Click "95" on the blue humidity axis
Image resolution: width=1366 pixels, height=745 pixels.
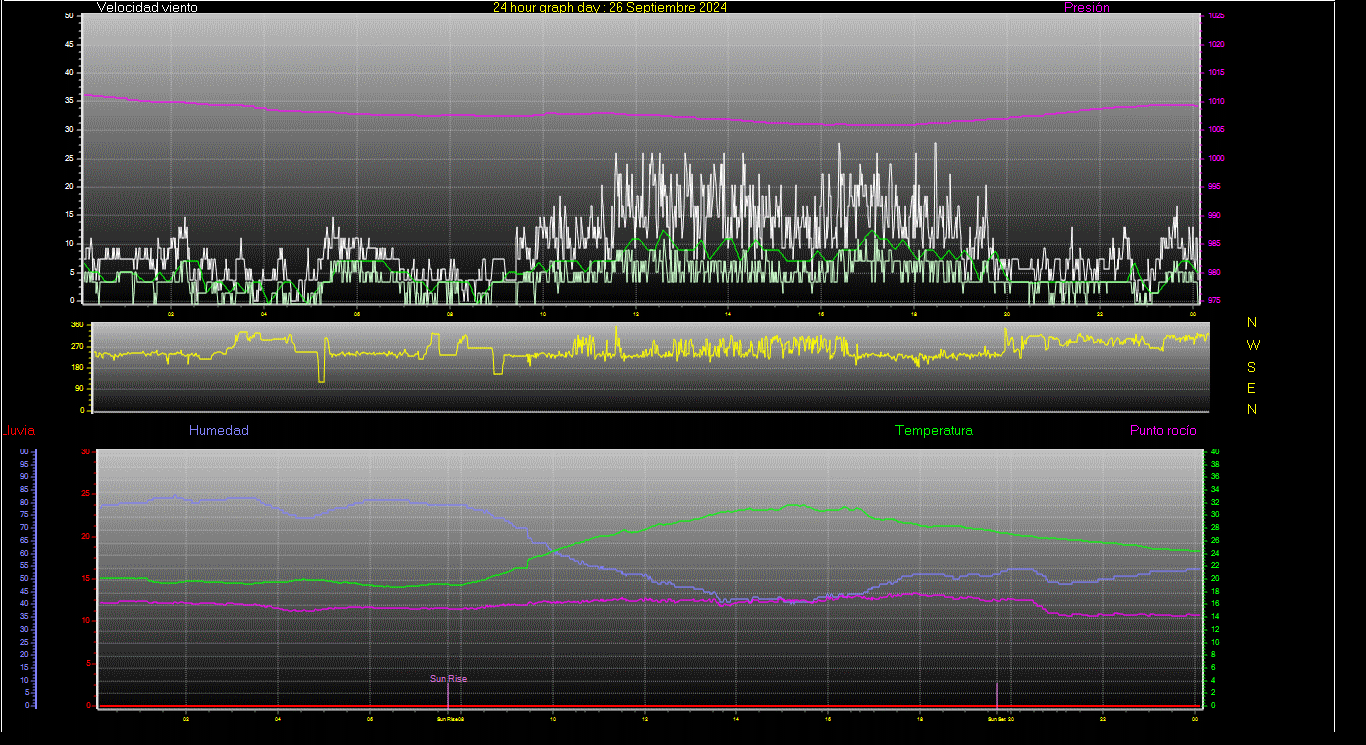[23, 464]
